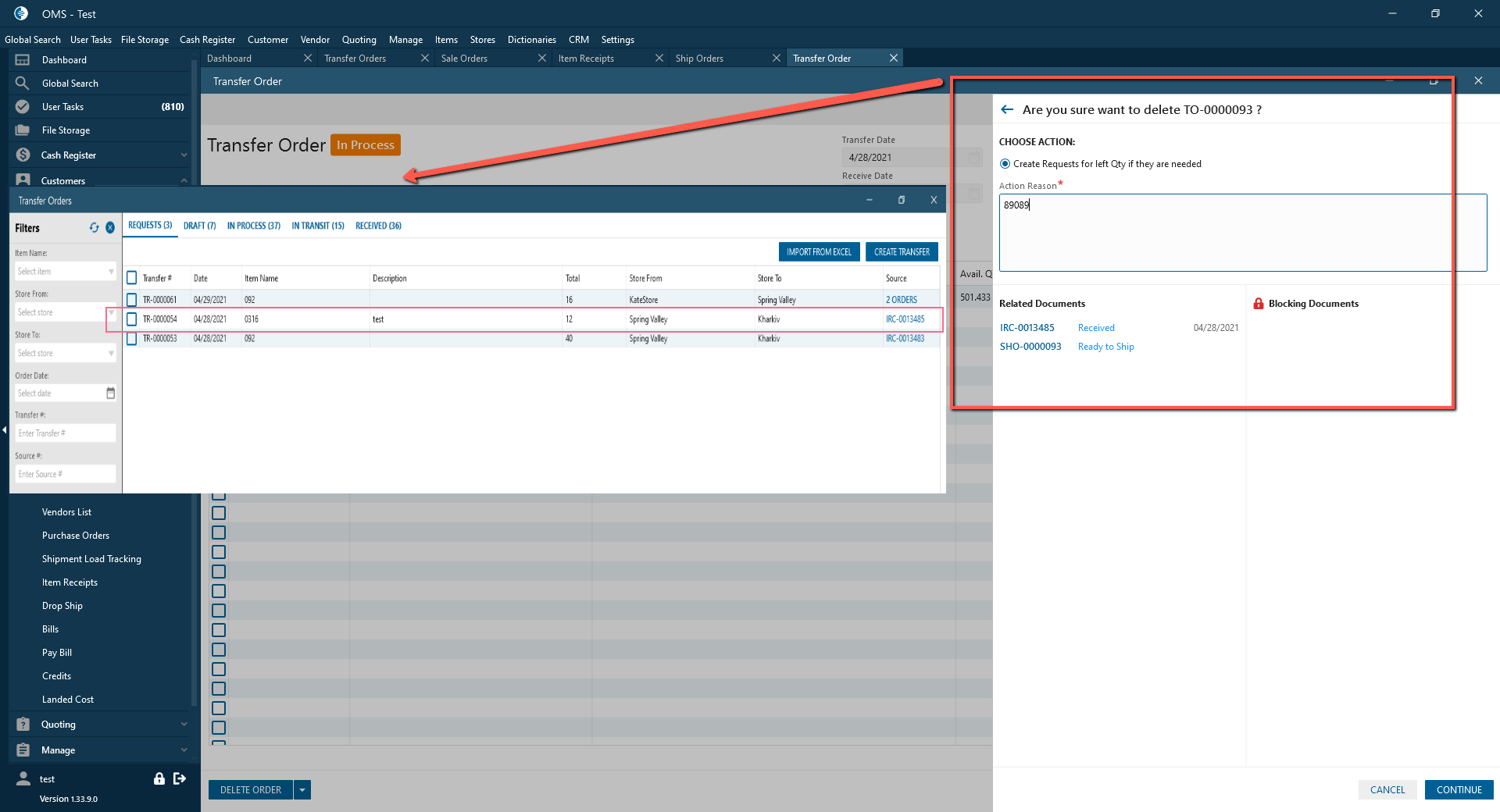1500x812 pixels.
Task: Open IRC-0013483 source link in transfers table
Action: [905, 339]
